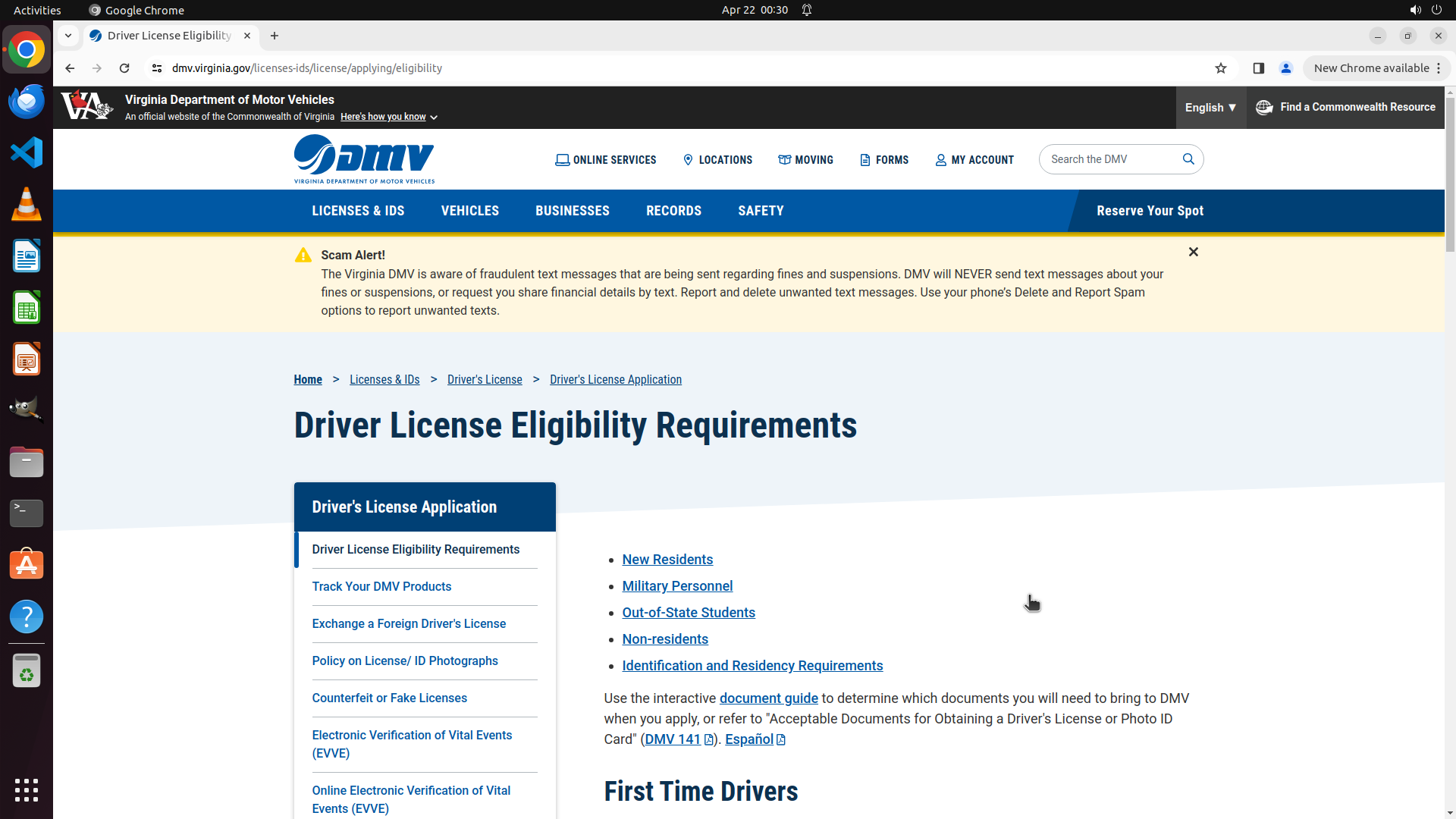Reload the page
Screen dimensions: 1456x819
pyautogui.click(x=124, y=68)
